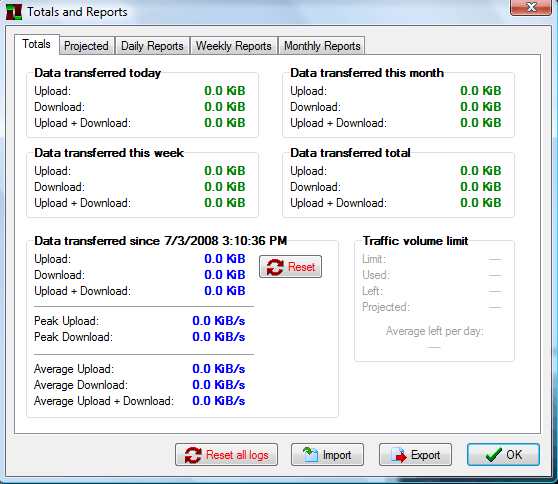Click the 'Totals and Reports' window title
This screenshot has width=558, height=484.
[77, 12]
